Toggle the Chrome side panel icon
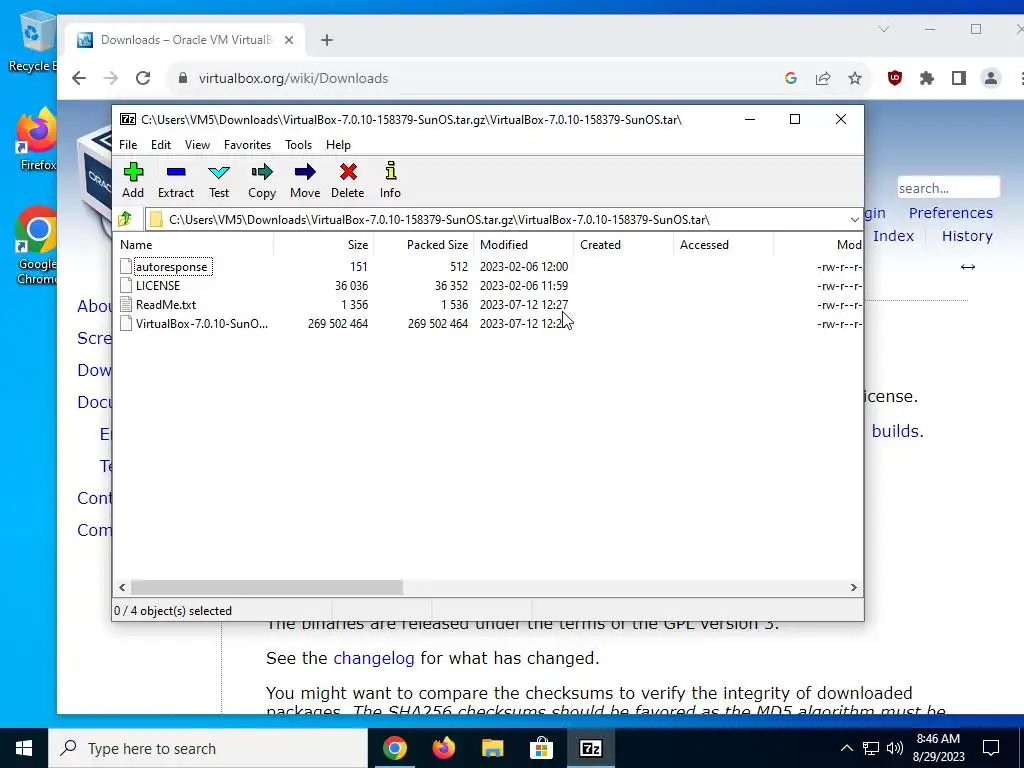1024x768 pixels. (959, 78)
